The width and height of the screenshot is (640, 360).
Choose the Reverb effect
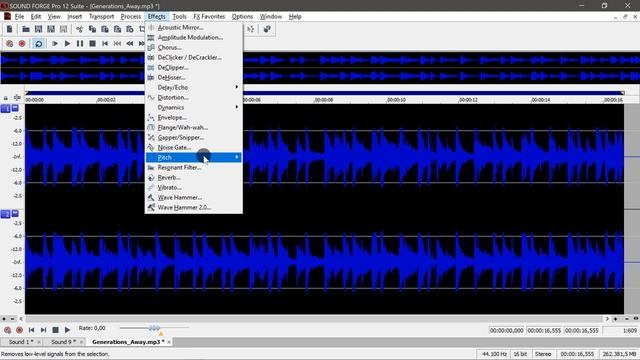194,178
